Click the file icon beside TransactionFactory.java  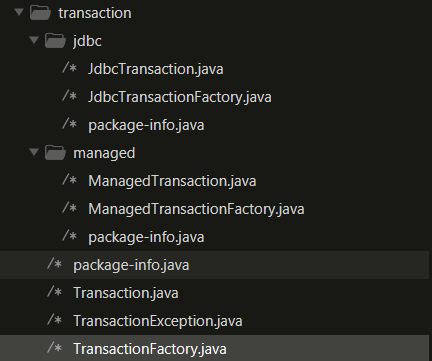[54, 349]
